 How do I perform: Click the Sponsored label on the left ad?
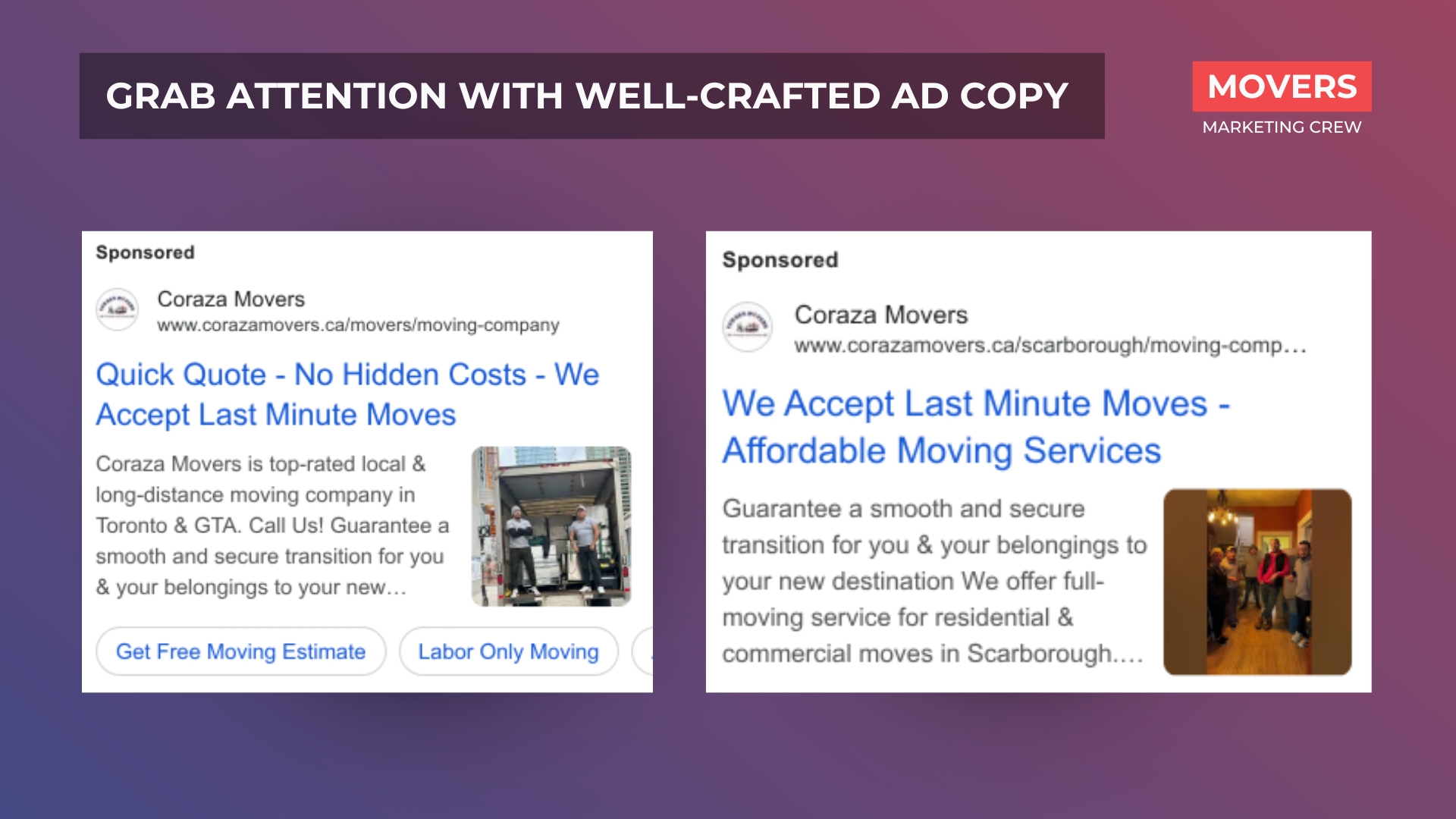tap(145, 253)
